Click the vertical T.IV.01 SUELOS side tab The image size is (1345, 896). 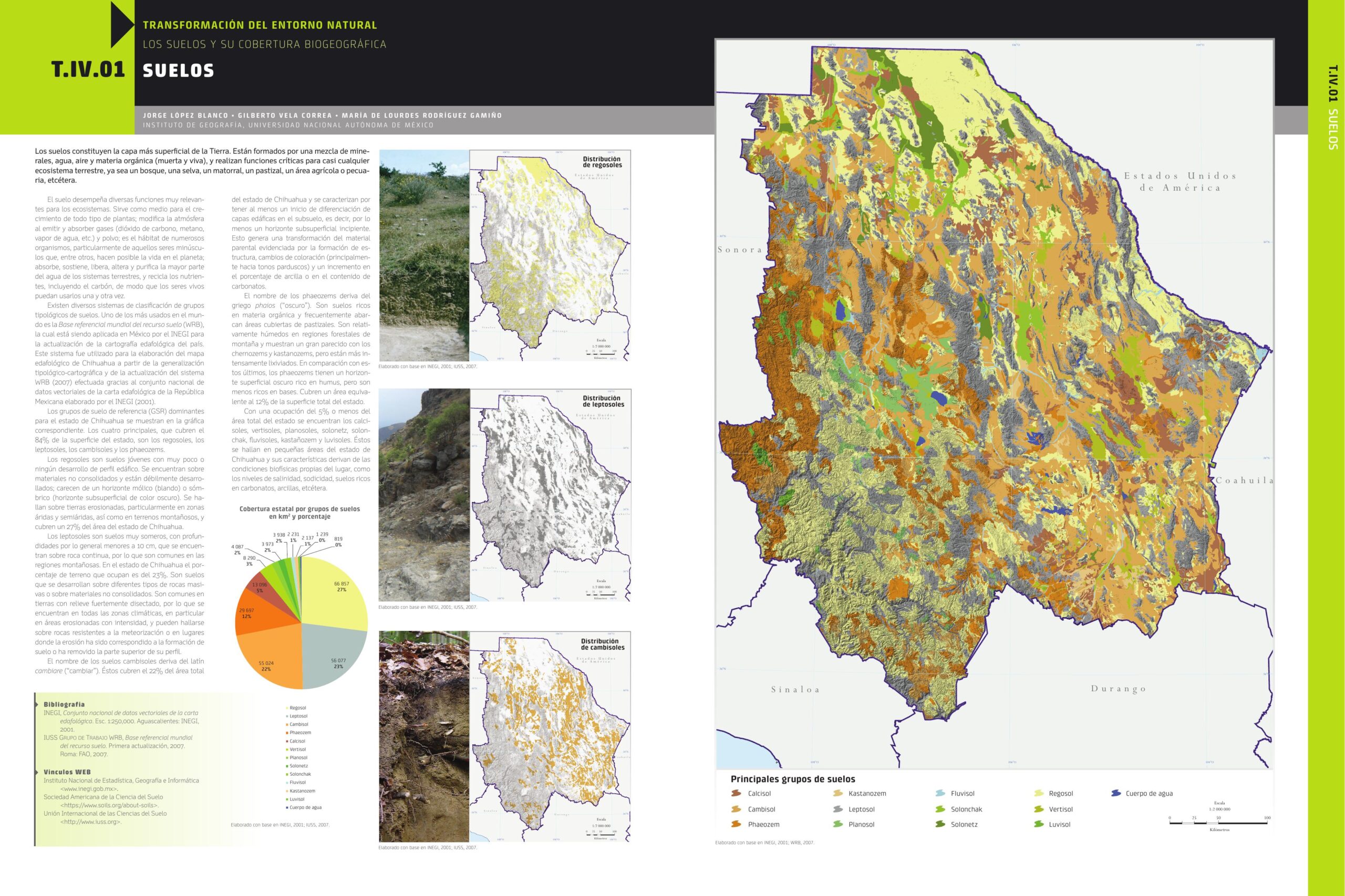coord(1332,108)
